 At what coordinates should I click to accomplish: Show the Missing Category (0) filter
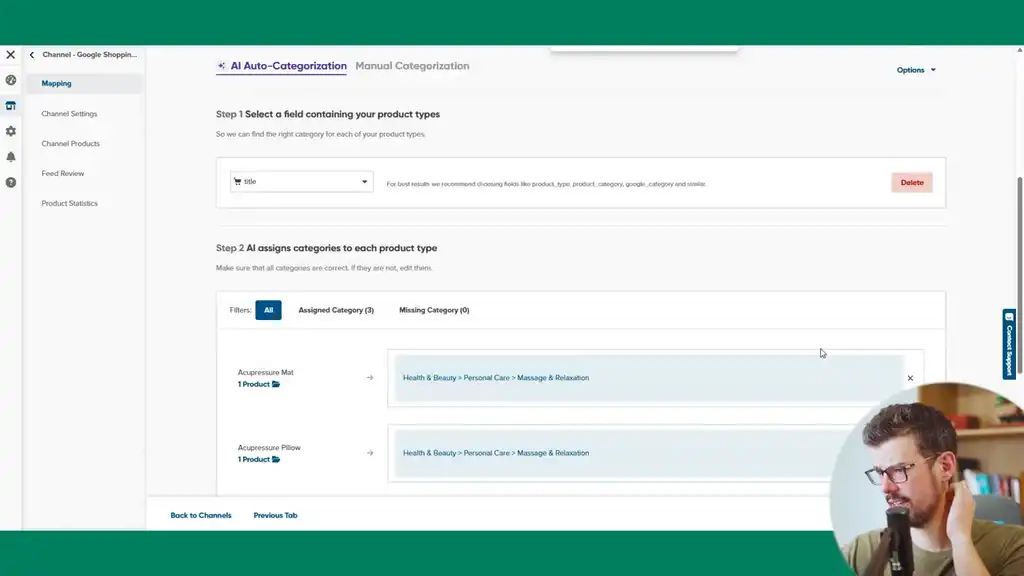point(433,310)
